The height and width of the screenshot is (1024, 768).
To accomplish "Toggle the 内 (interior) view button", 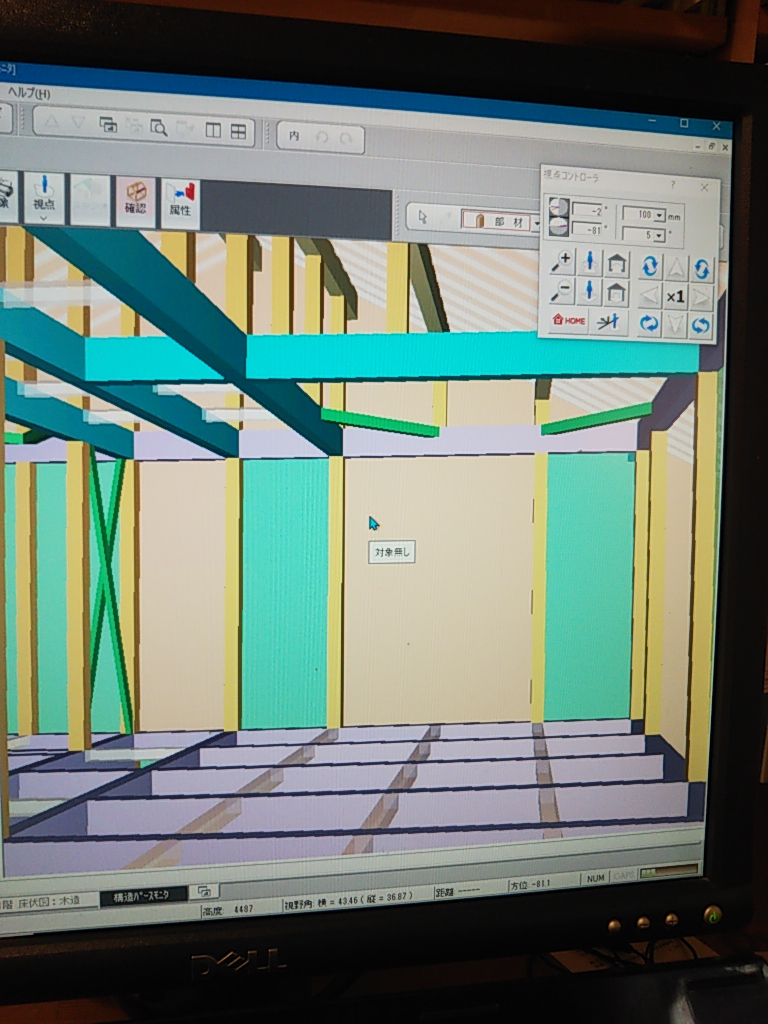I will [x=294, y=136].
